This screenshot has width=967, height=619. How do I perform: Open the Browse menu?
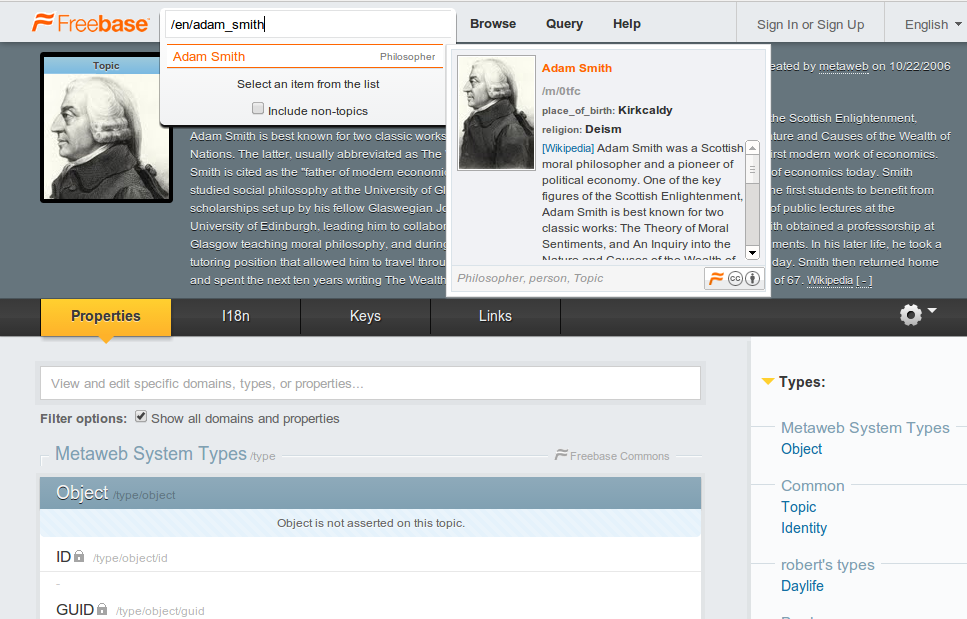pyautogui.click(x=493, y=23)
